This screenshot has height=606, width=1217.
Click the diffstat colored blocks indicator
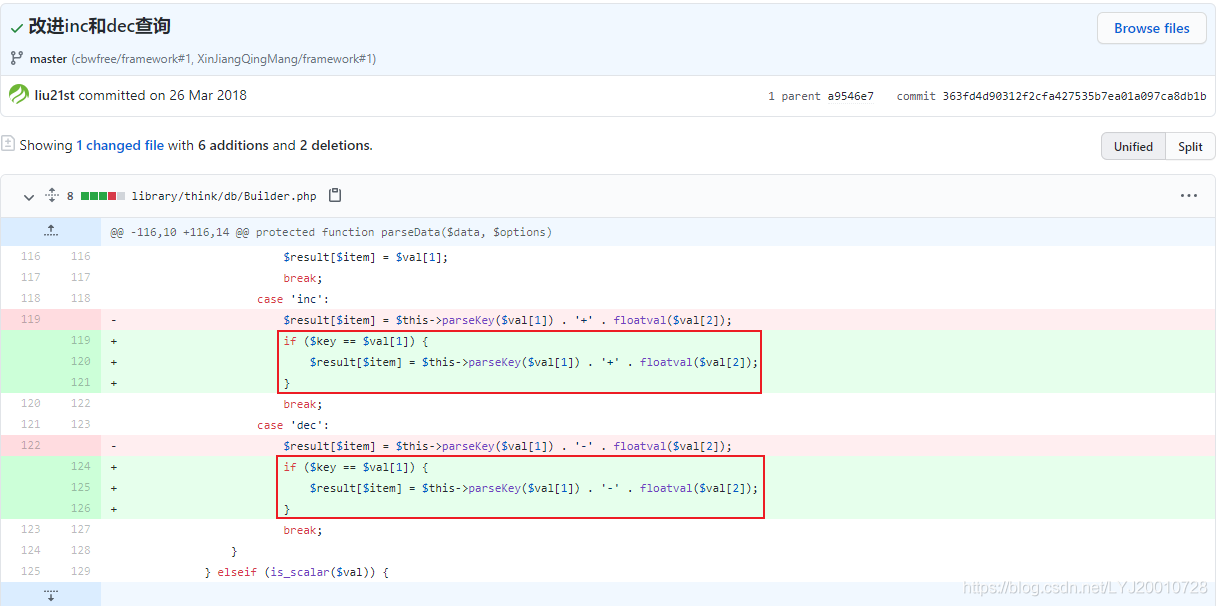click(103, 196)
